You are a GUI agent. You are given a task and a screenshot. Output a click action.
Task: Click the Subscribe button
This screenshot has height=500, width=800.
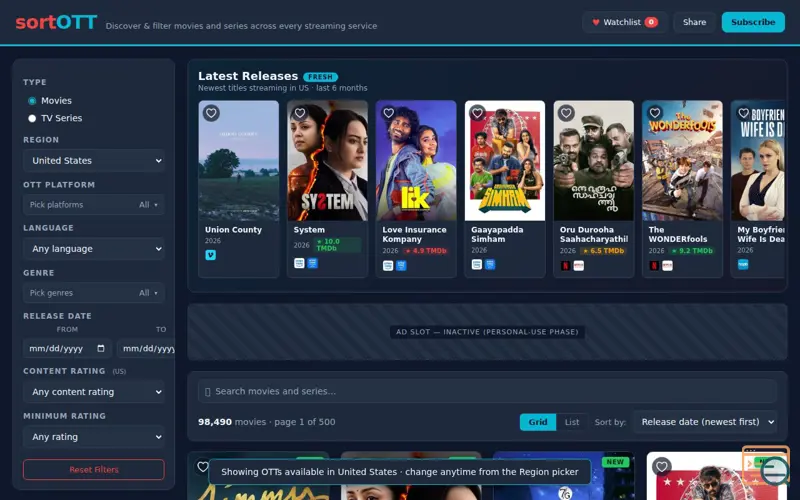tap(753, 22)
